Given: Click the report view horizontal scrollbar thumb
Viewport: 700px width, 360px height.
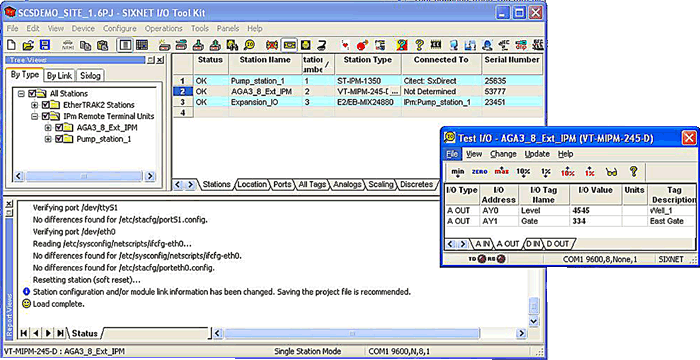Looking at the screenshot, I should pos(352,333).
